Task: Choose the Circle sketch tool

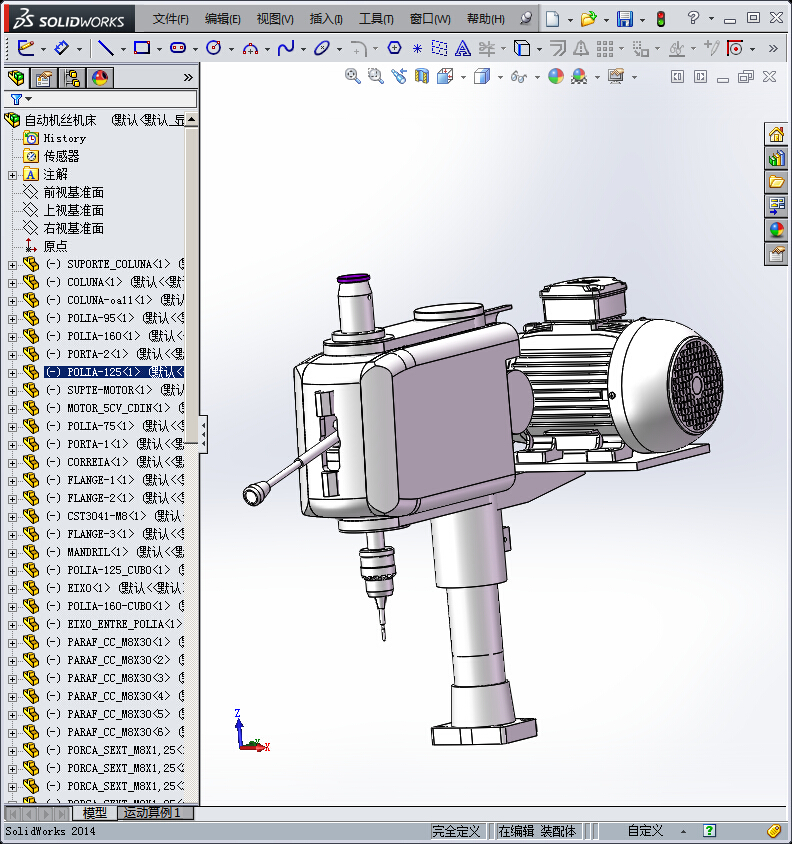Action: coord(213,48)
